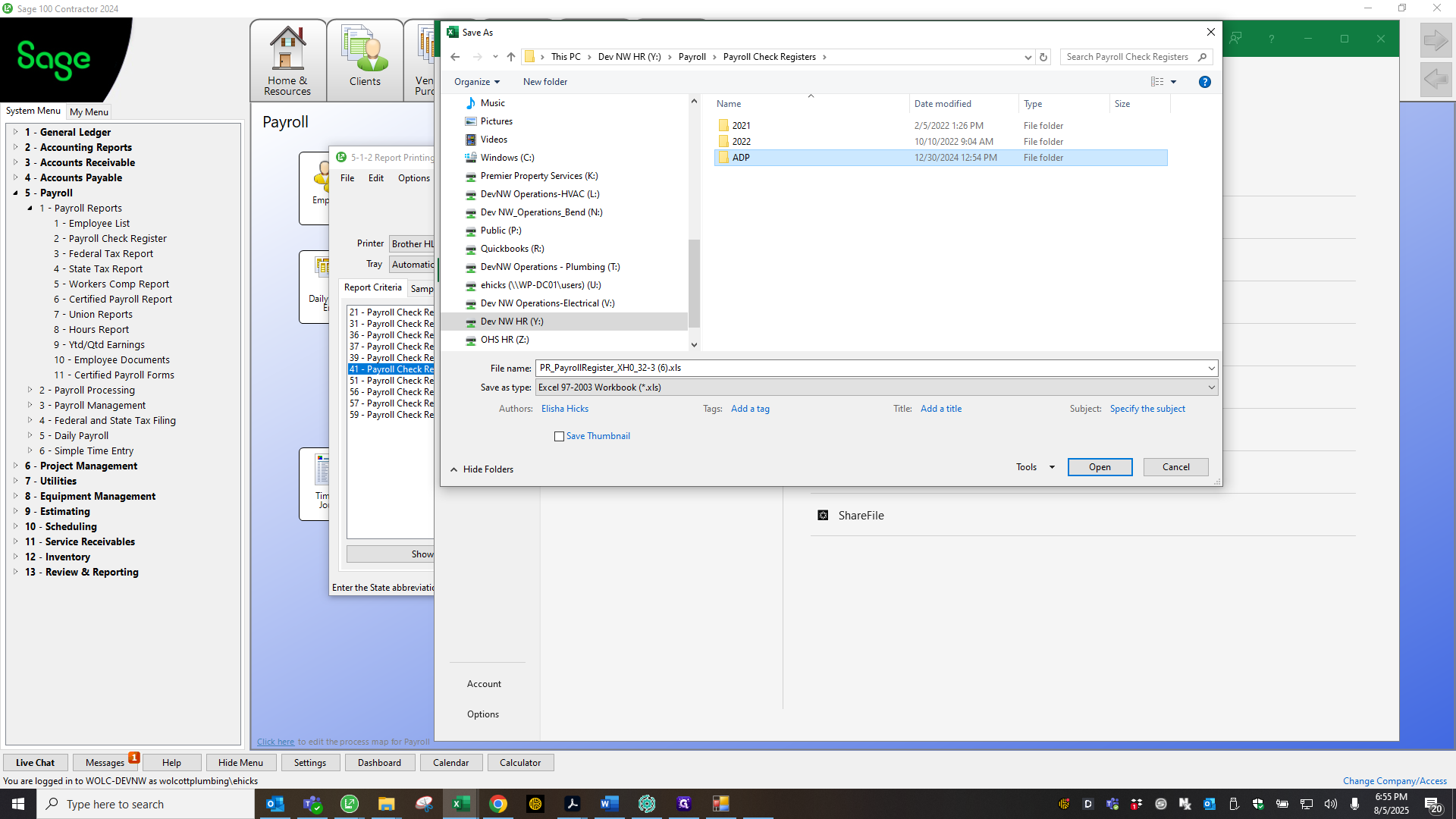1456x819 pixels.
Task: Expand the General Ledger node
Action: pos(15,133)
